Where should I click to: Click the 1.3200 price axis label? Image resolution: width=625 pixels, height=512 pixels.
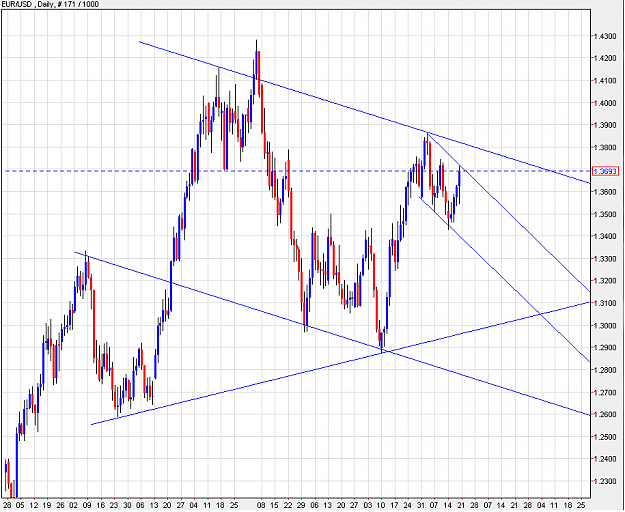(605, 281)
